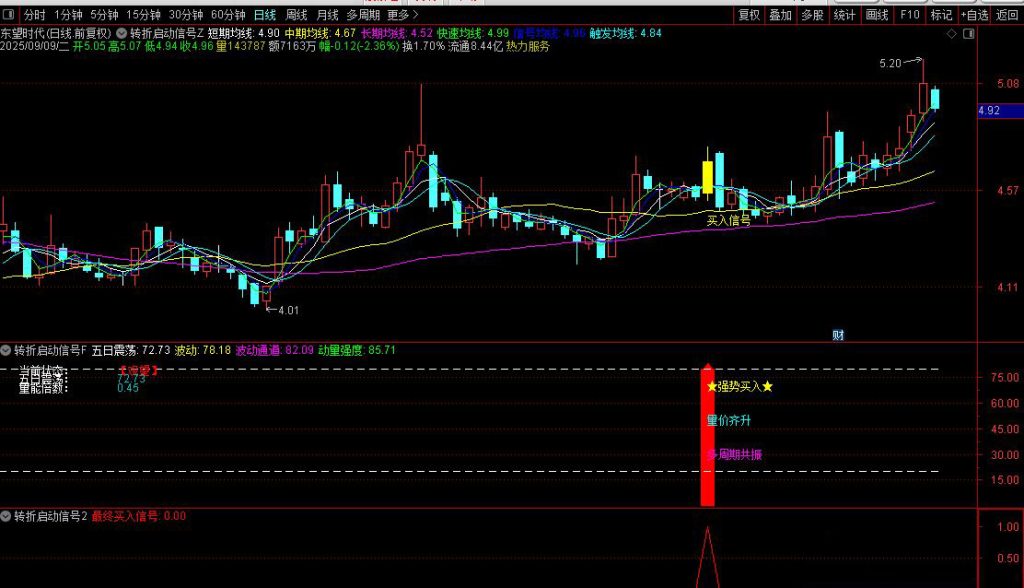Click the 叠加 overlay tool
This screenshot has height=588, width=1024.
[x=781, y=15]
